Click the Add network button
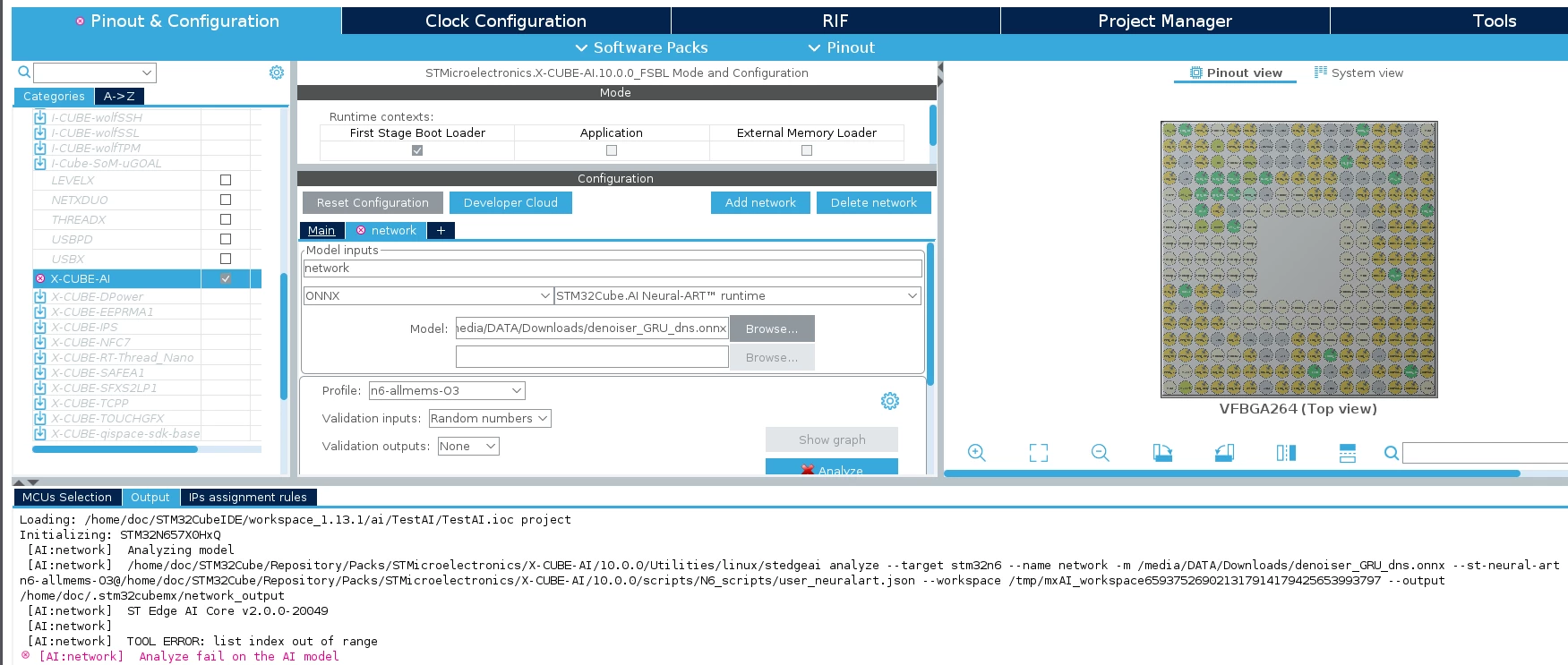The image size is (1568, 665). [x=760, y=203]
